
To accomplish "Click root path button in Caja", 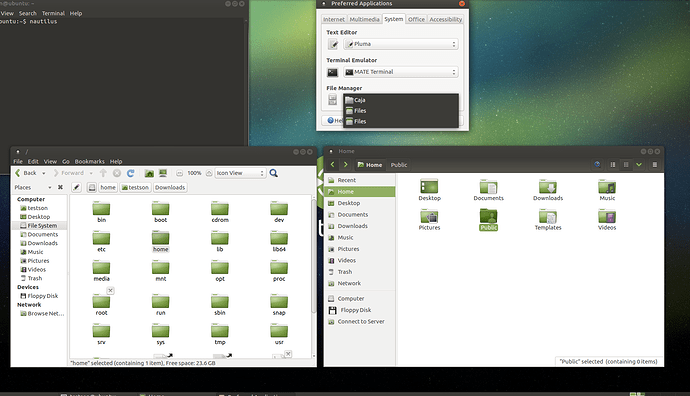I will [x=92, y=187].
